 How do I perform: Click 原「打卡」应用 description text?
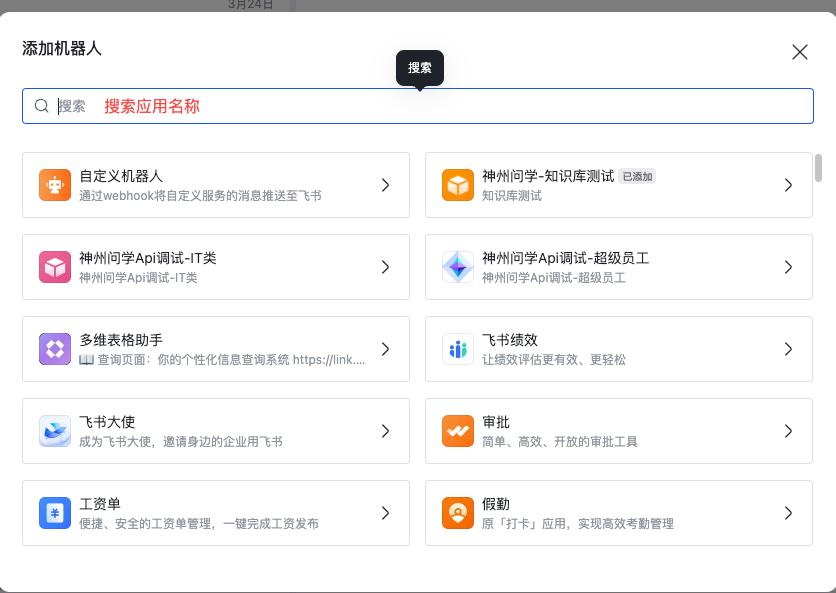[x=578, y=524]
